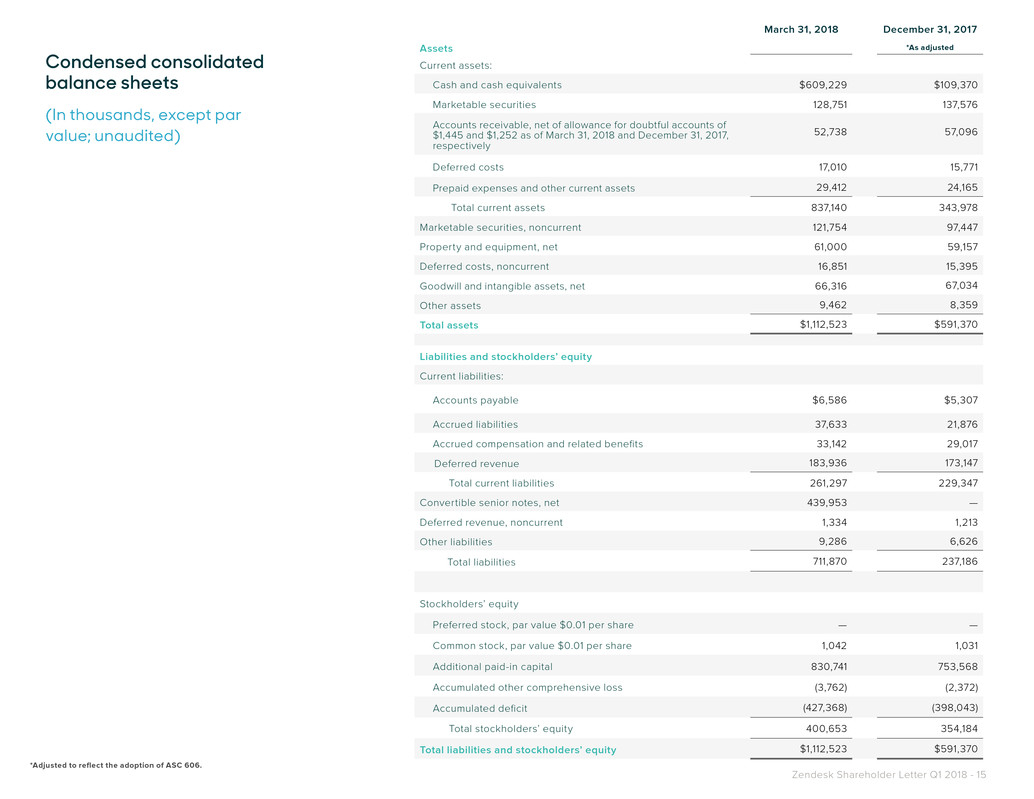Image resolution: width=1034 pixels, height=799 pixels.
Task: Select the "Accounts payable" row label
Action: tap(475, 400)
